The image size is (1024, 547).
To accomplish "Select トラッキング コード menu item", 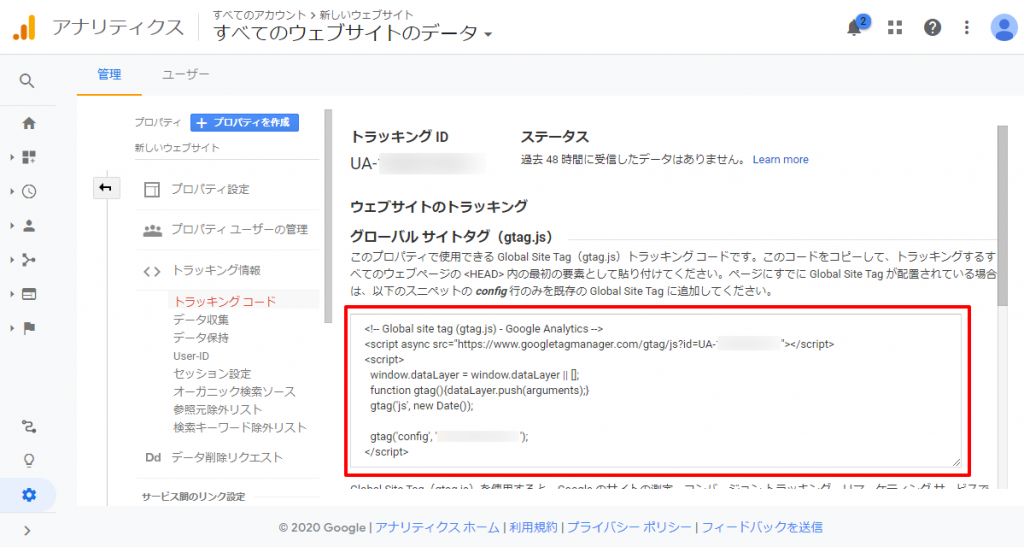I will coord(225,302).
